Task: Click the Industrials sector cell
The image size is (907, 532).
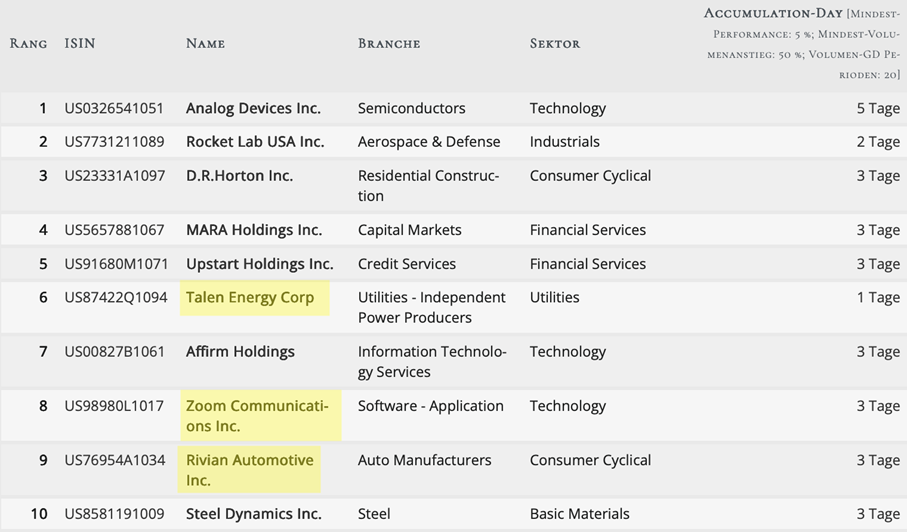Action: click(565, 142)
